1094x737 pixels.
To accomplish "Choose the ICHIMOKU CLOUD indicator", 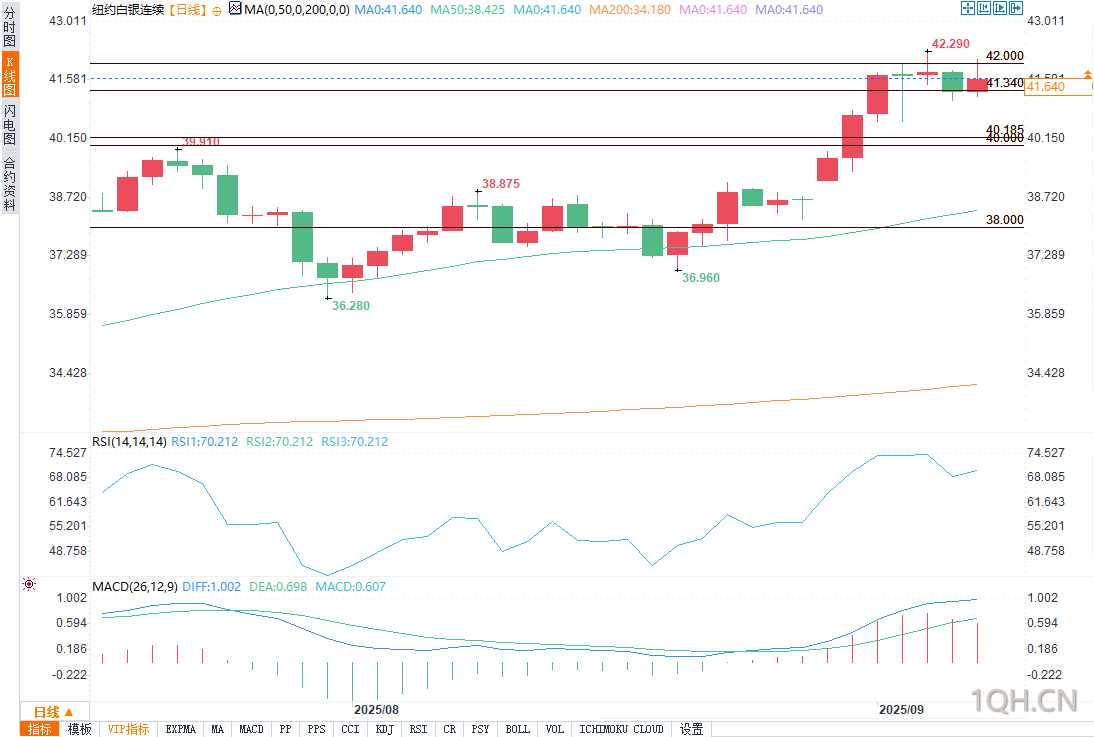I will [621, 729].
